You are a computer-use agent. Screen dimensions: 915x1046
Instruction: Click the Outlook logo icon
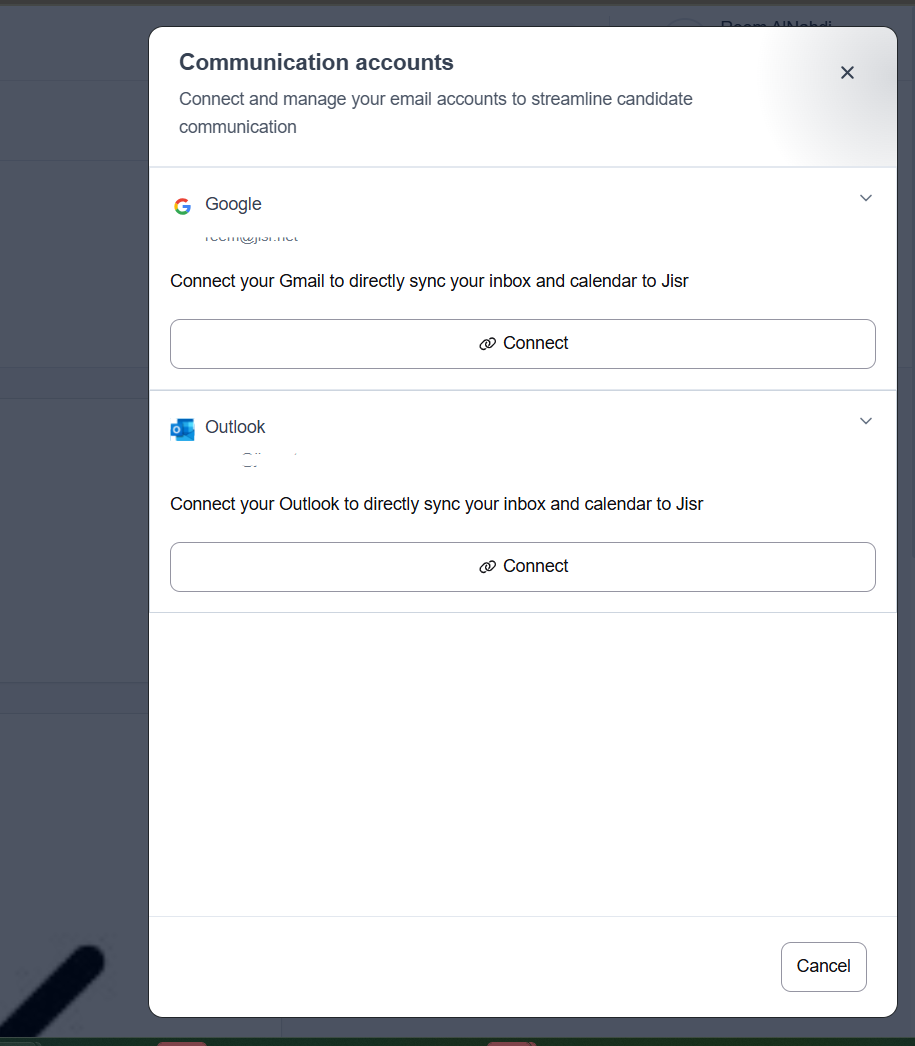coord(182,429)
